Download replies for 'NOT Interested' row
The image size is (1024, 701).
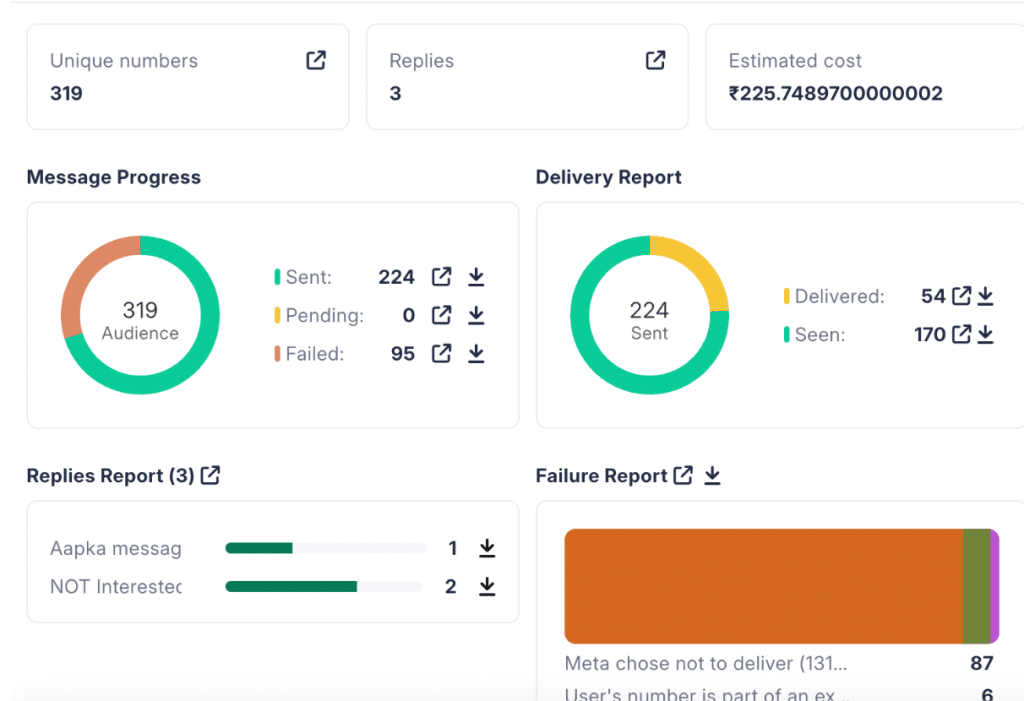pyautogui.click(x=487, y=586)
